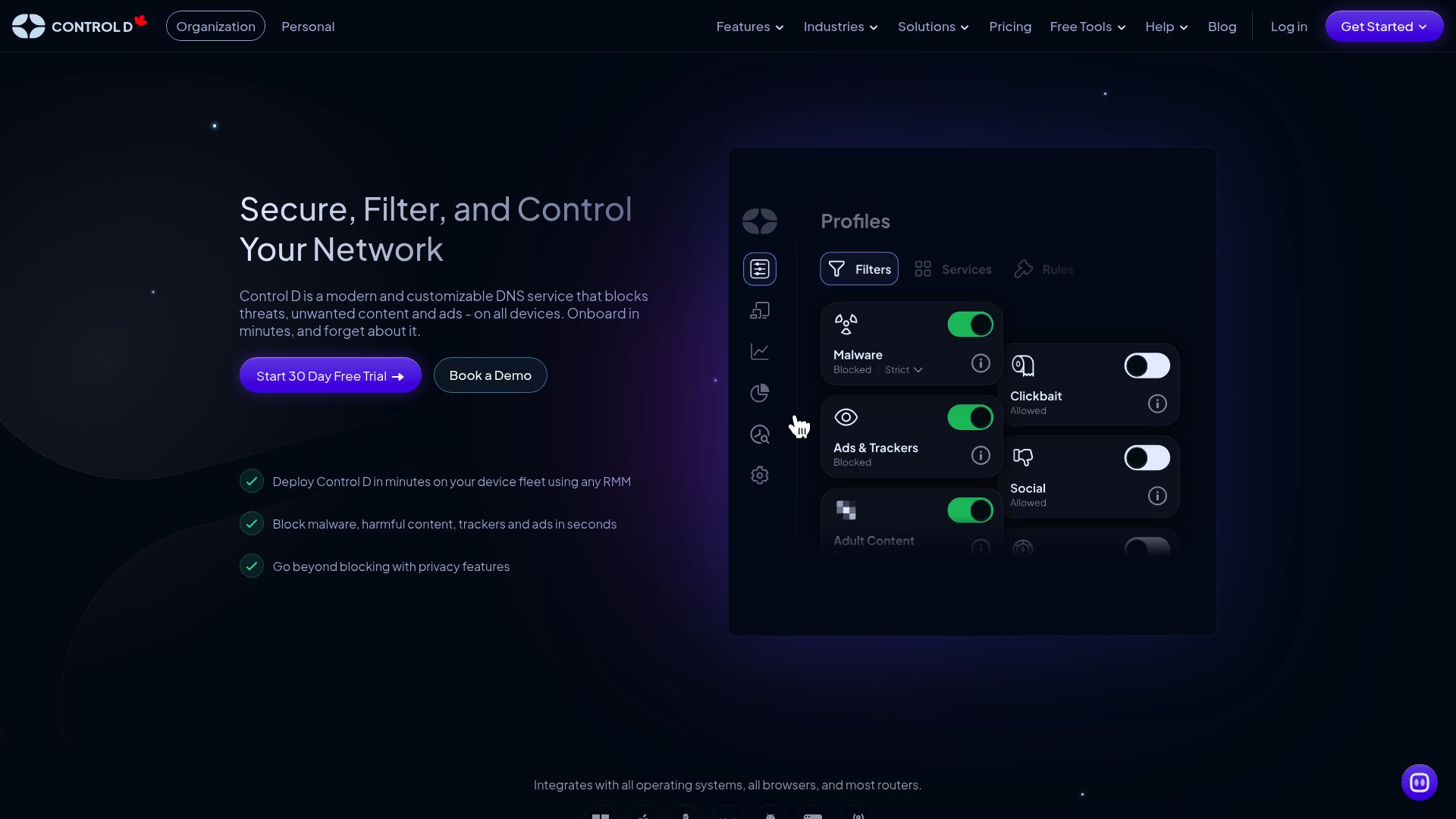Image resolution: width=1456 pixels, height=819 pixels.
Task: Click the Ads & Trackers eye icon
Action: click(846, 417)
